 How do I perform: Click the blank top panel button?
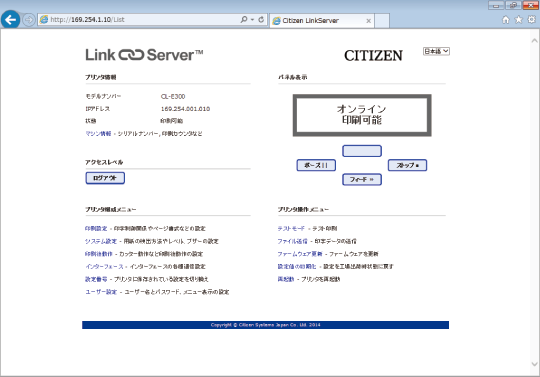(x=362, y=151)
